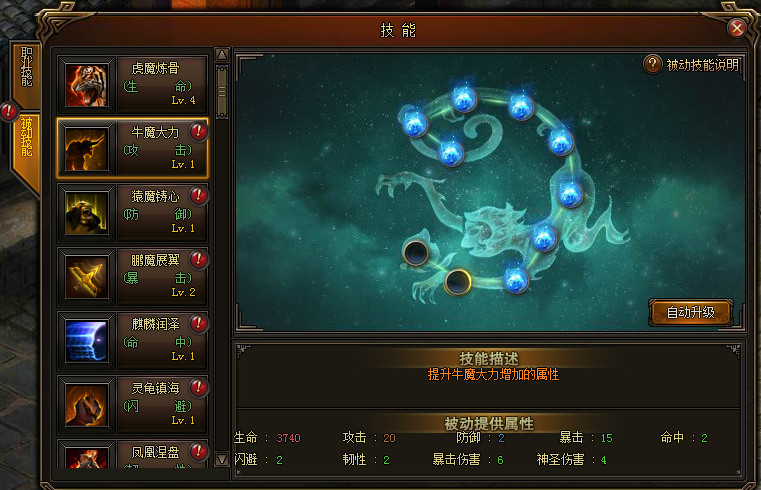The image size is (761, 490).
Task: Select the blue 麒麟润泽 skill icon
Action: 86,341
